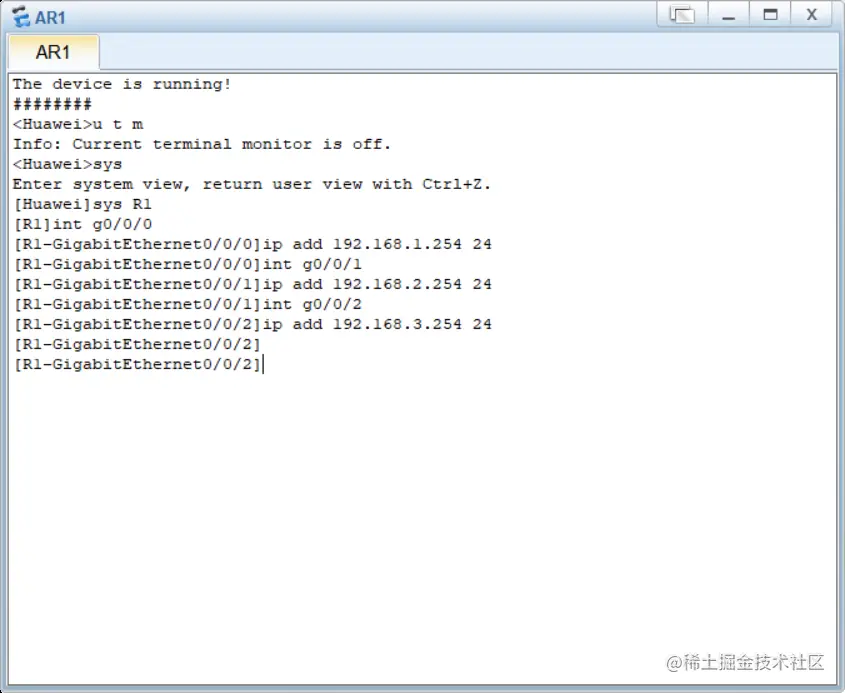Click the '########' line
This screenshot has width=845, height=693.
pyautogui.click(x=52, y=104)
